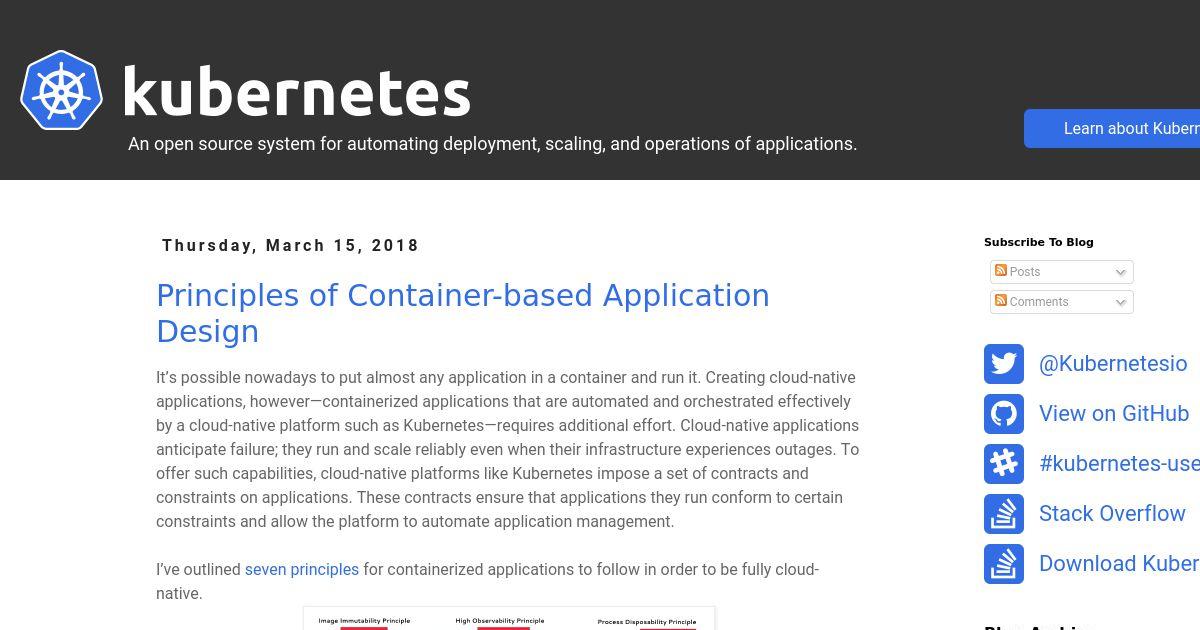Click the icon beside Stack Overflow
Image resolution: width=1200 pixels, height=630 pixels.
point(1004,514)
